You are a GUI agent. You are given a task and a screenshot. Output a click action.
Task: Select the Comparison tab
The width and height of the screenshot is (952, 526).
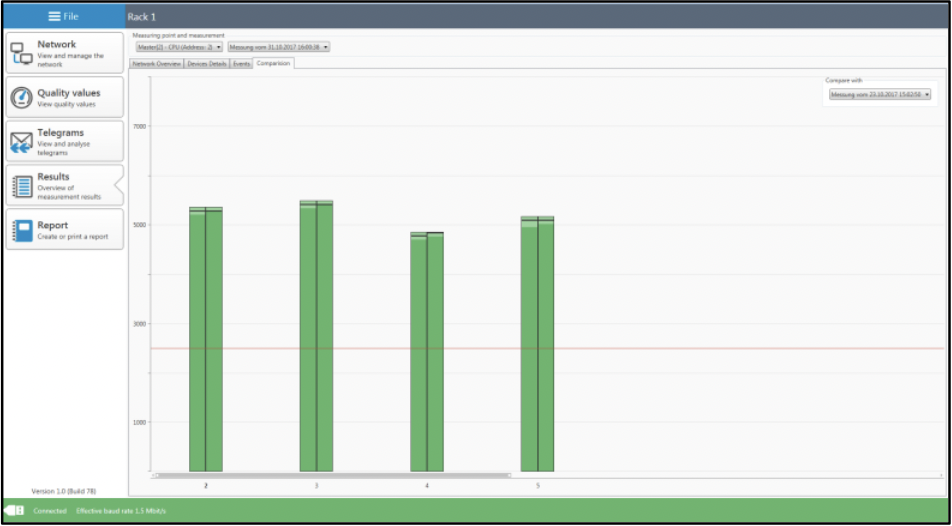273,63
